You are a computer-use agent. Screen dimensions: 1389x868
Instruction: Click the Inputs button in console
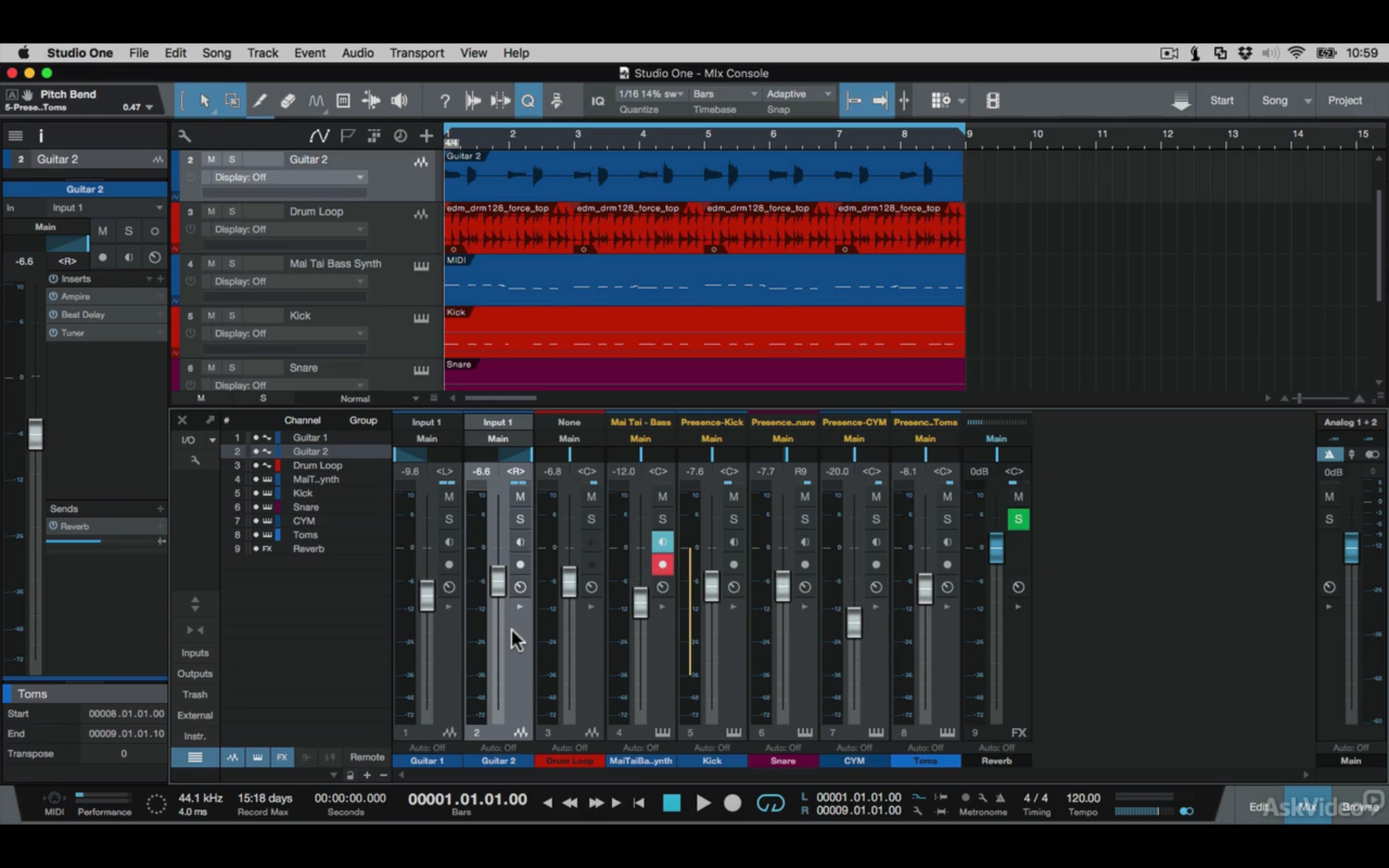point(195,653)
